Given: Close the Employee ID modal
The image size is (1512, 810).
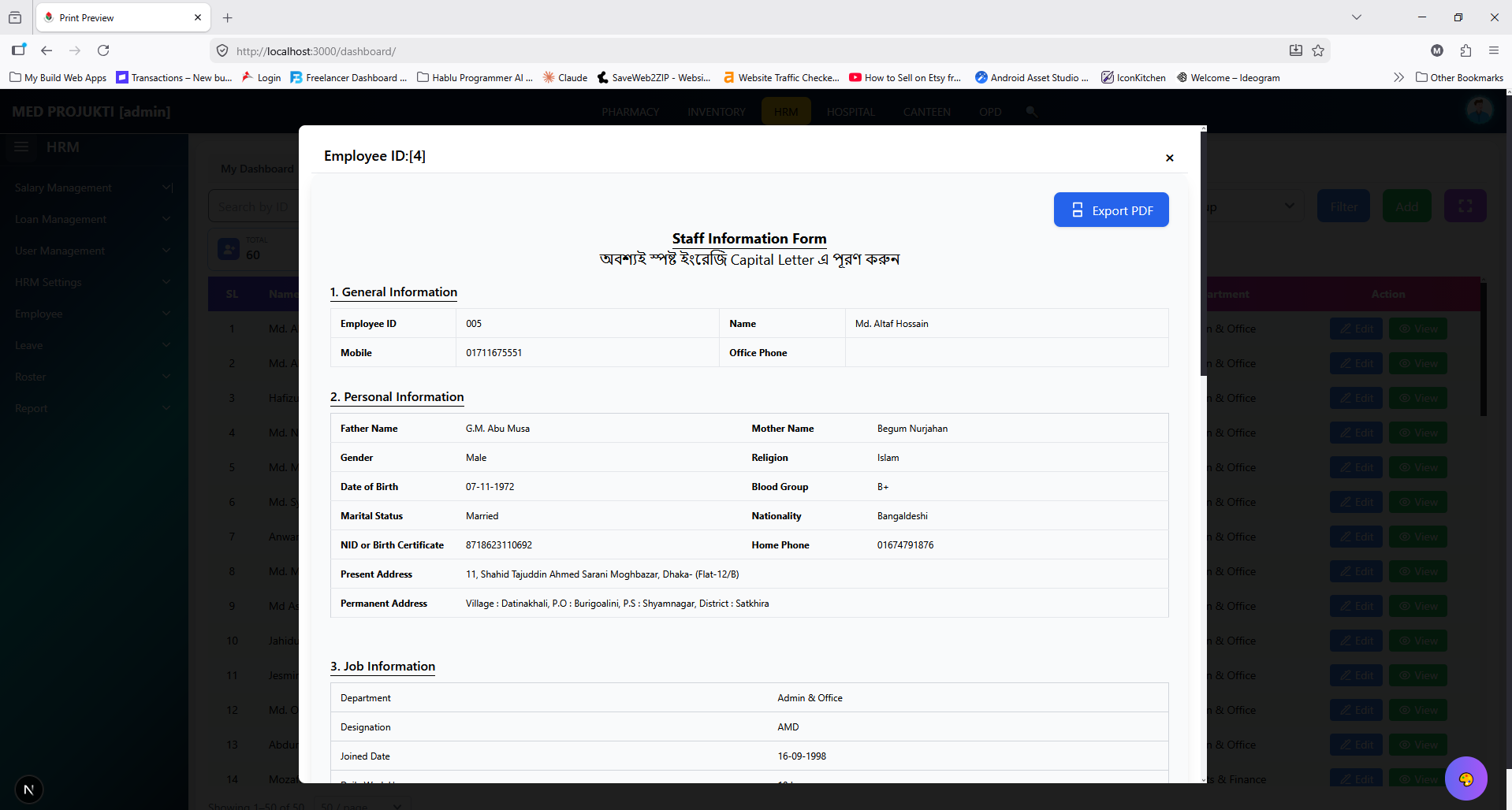Looking at the screenshot, I should (x=1169, y=158).
